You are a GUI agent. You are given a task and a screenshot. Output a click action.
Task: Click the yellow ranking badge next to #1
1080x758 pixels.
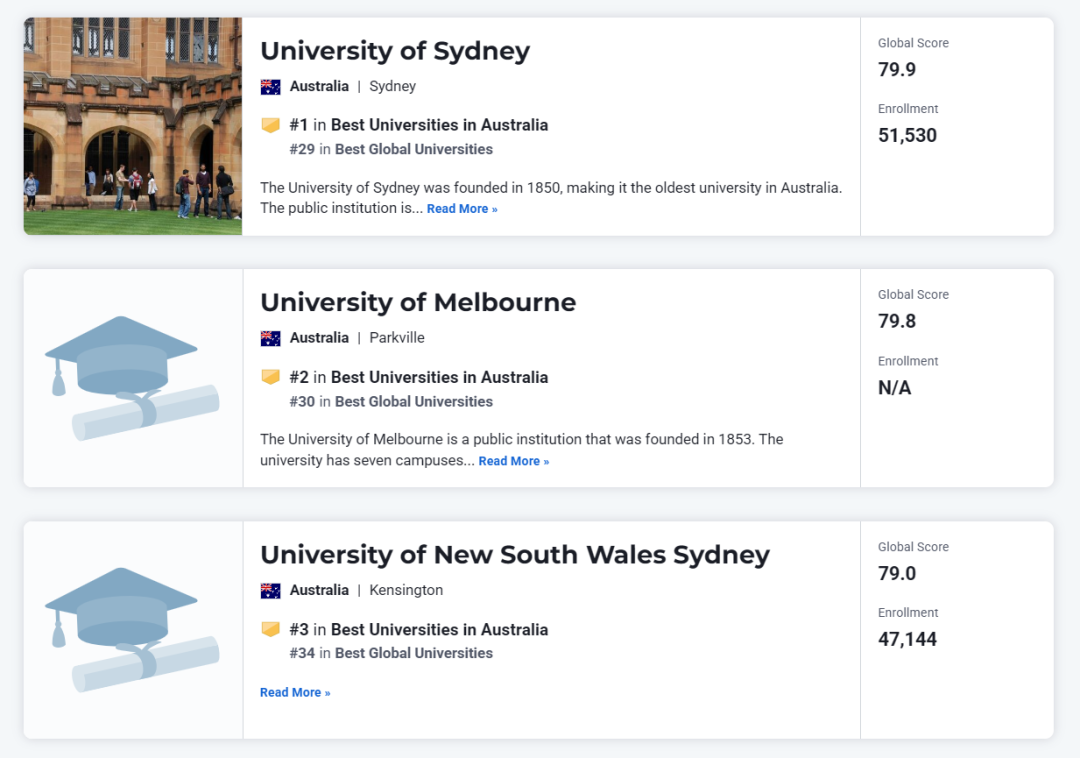(270, 126)
